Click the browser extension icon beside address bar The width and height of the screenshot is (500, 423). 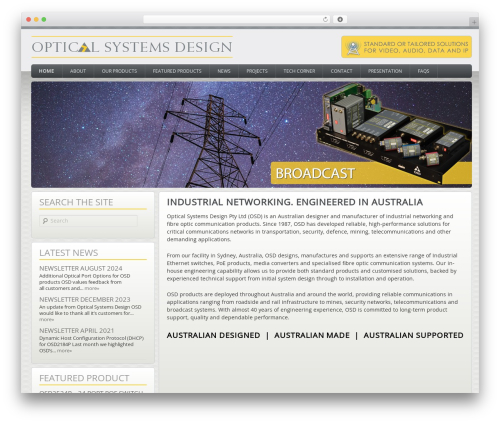tap(340, 20)
